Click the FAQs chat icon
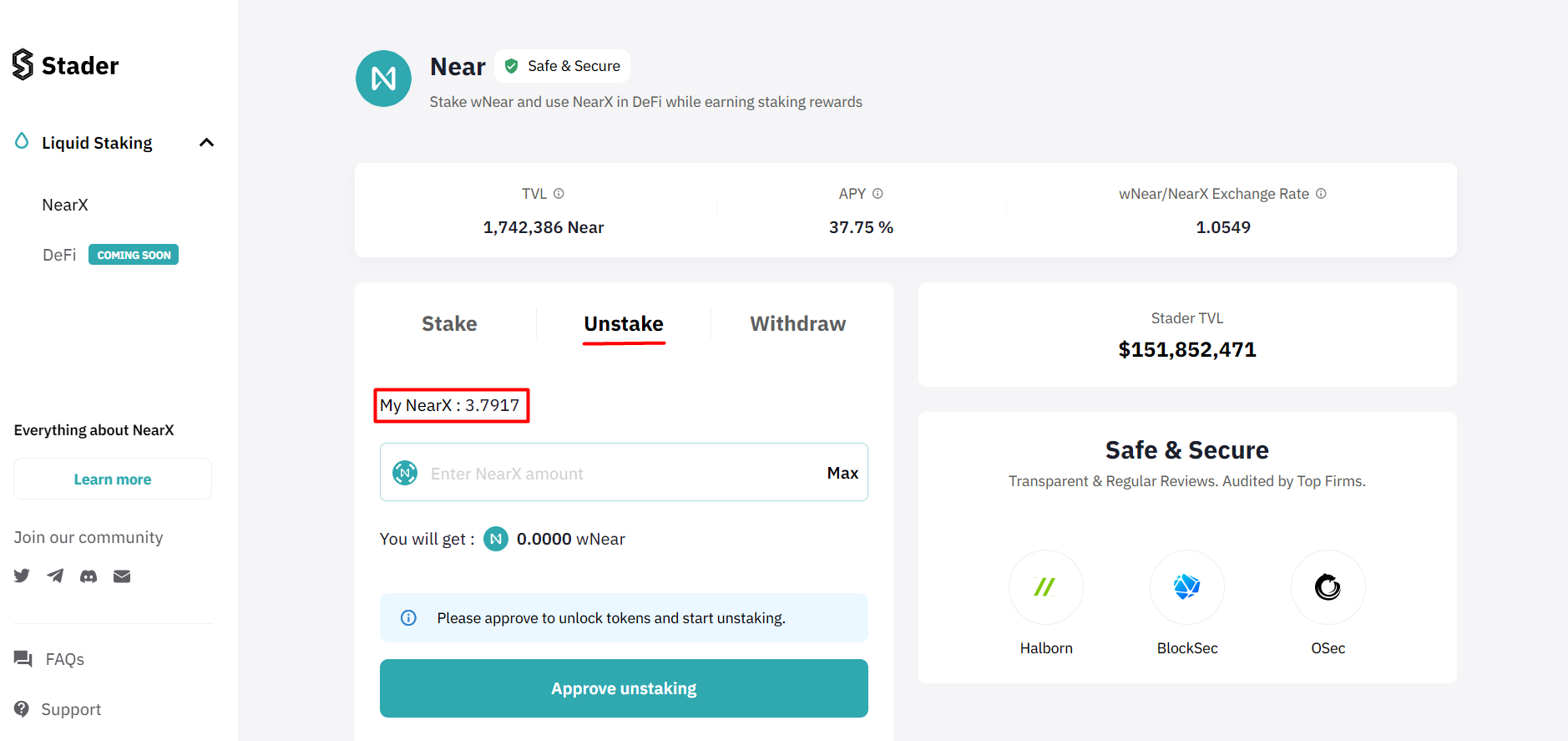1568x741 pixels. (x=23, y=659)
